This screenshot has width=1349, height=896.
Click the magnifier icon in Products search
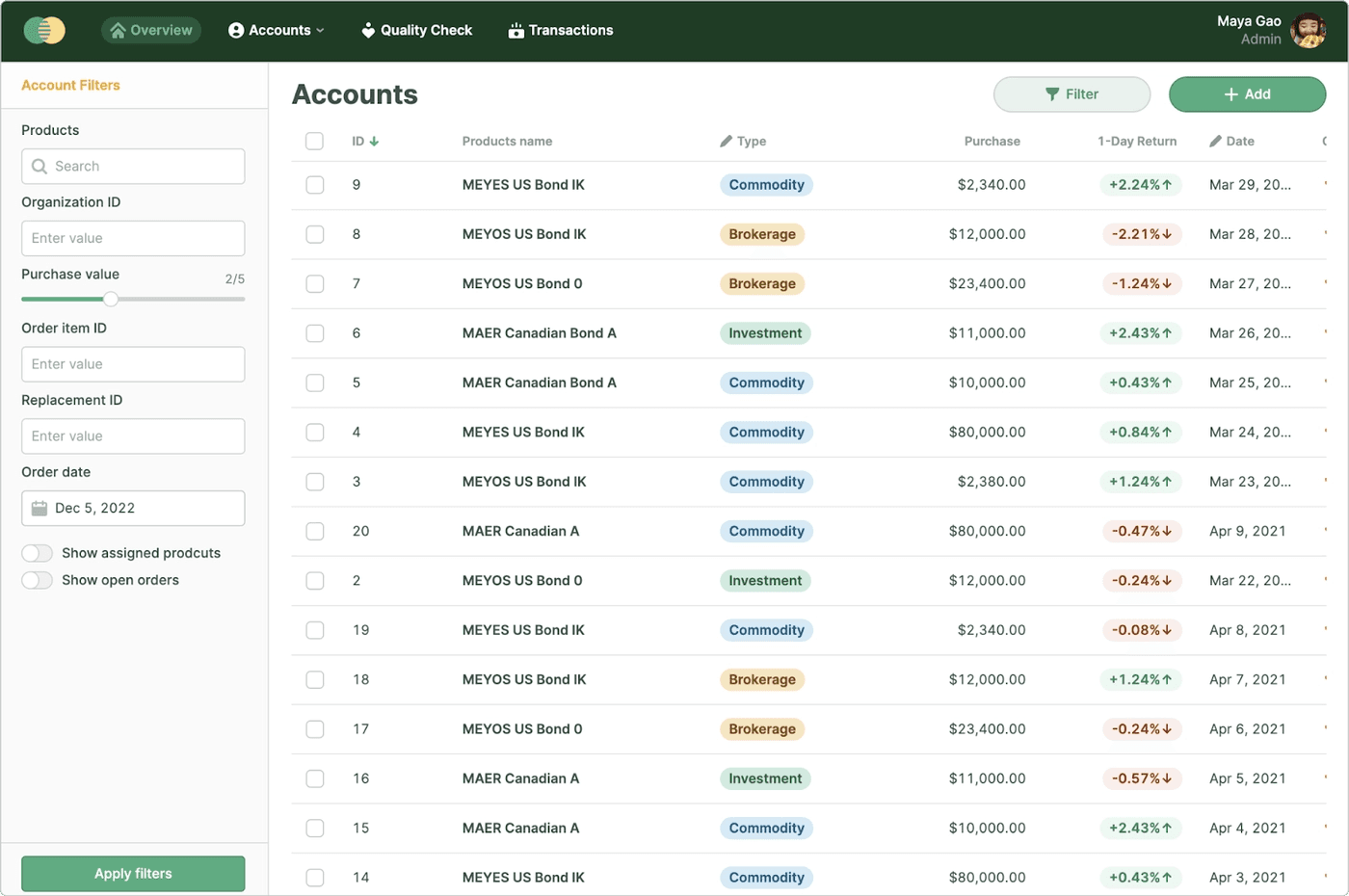(x=40, y=167)
